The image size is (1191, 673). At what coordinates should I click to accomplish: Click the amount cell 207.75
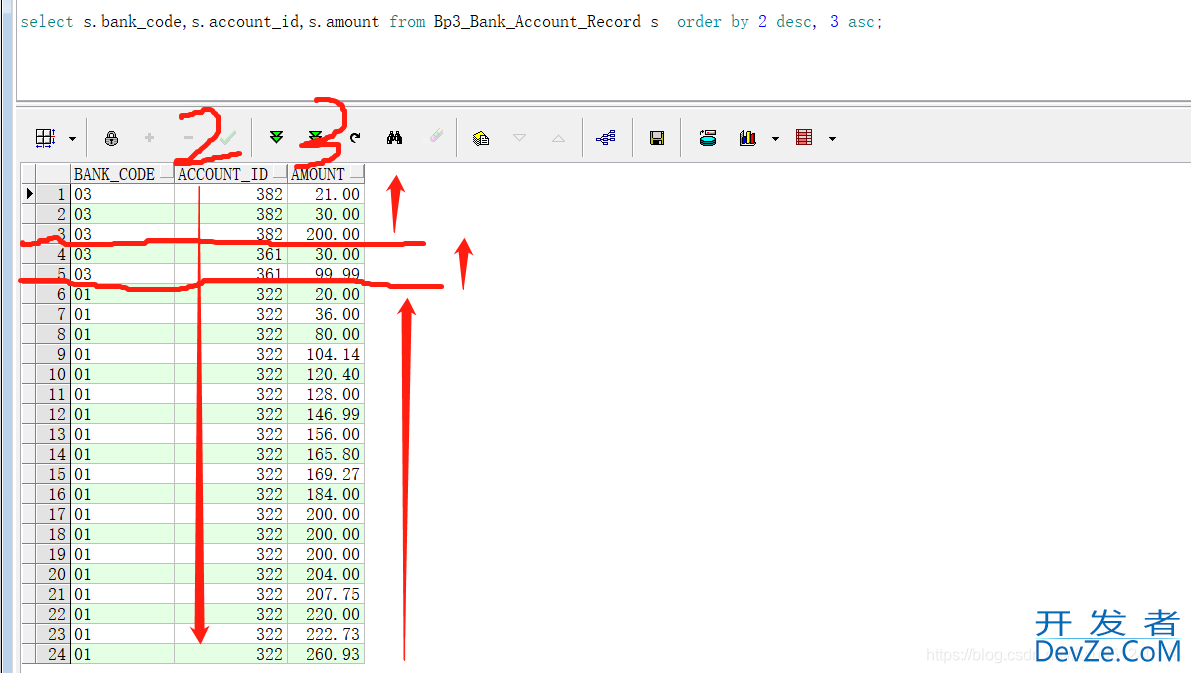(x=326, y=594)
